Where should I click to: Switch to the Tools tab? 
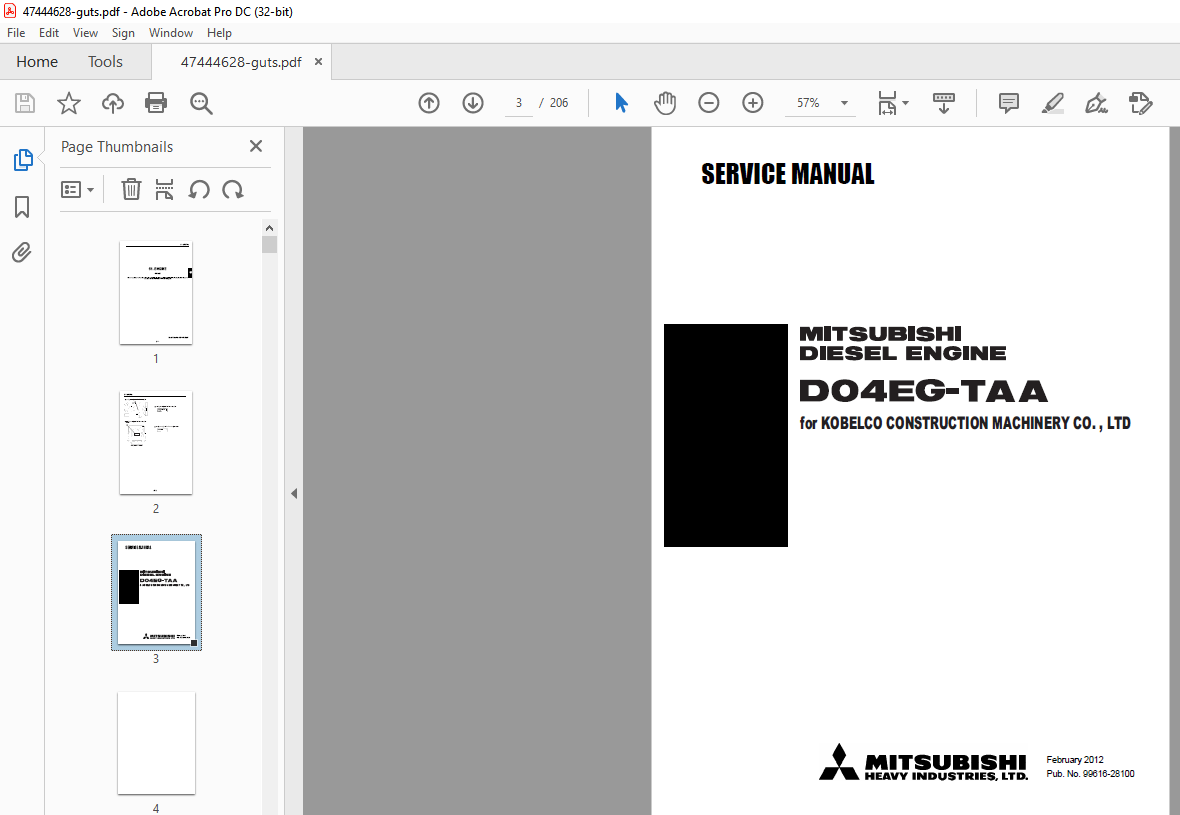[105, 62]
